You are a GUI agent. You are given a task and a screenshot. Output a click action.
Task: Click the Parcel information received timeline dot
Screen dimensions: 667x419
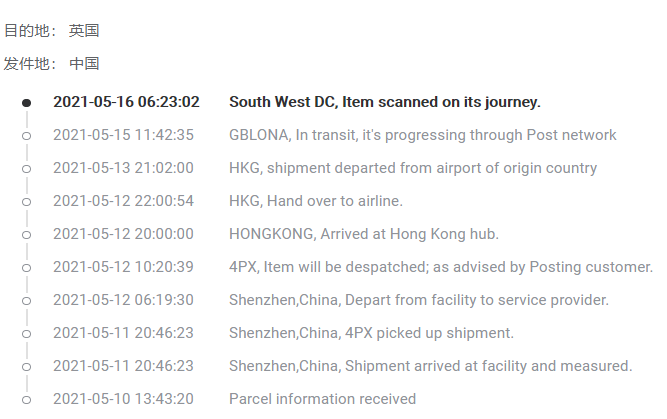(26, 399)
